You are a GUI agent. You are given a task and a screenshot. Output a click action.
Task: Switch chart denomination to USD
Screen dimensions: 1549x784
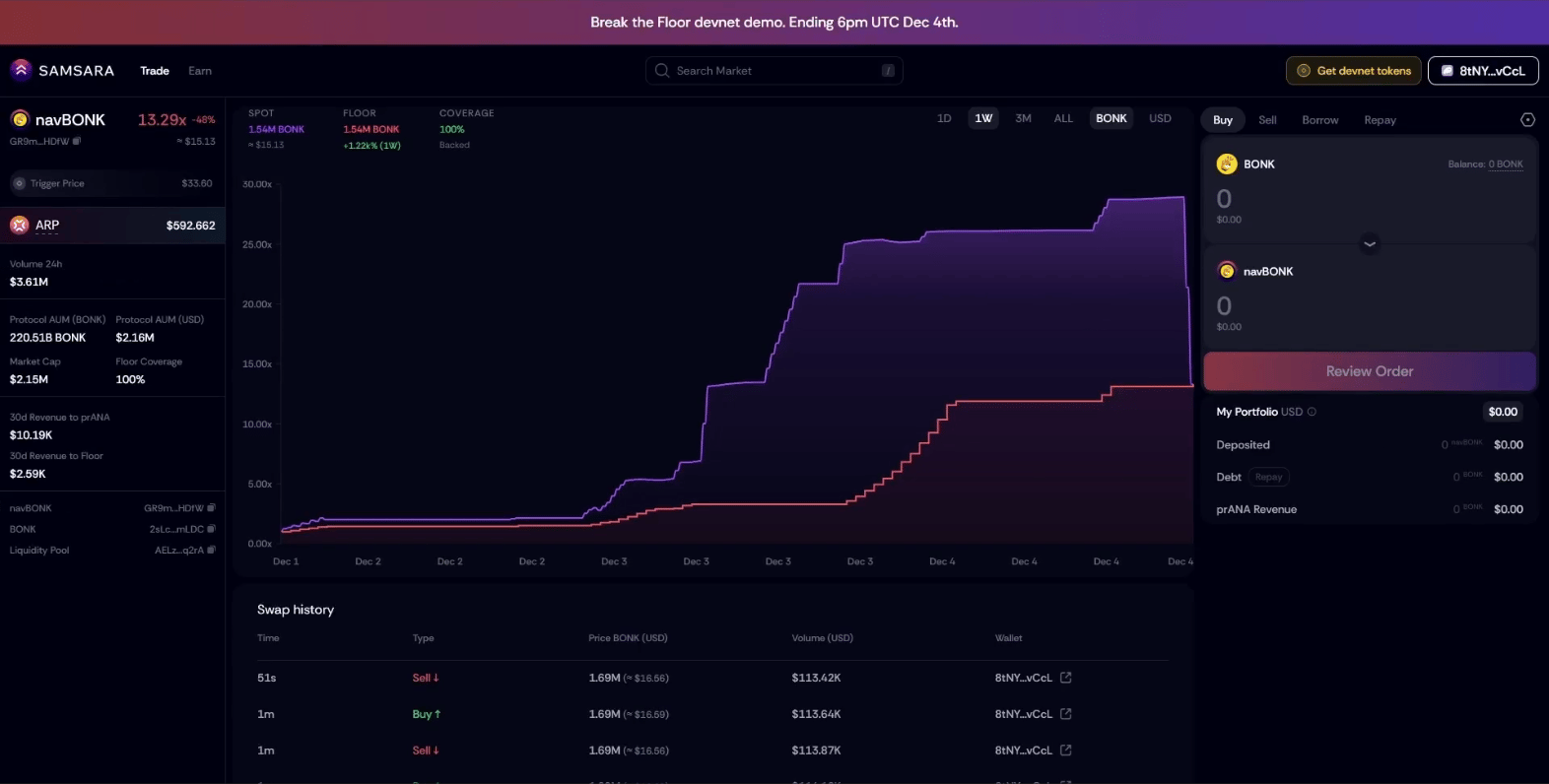tap(1160, 118)
